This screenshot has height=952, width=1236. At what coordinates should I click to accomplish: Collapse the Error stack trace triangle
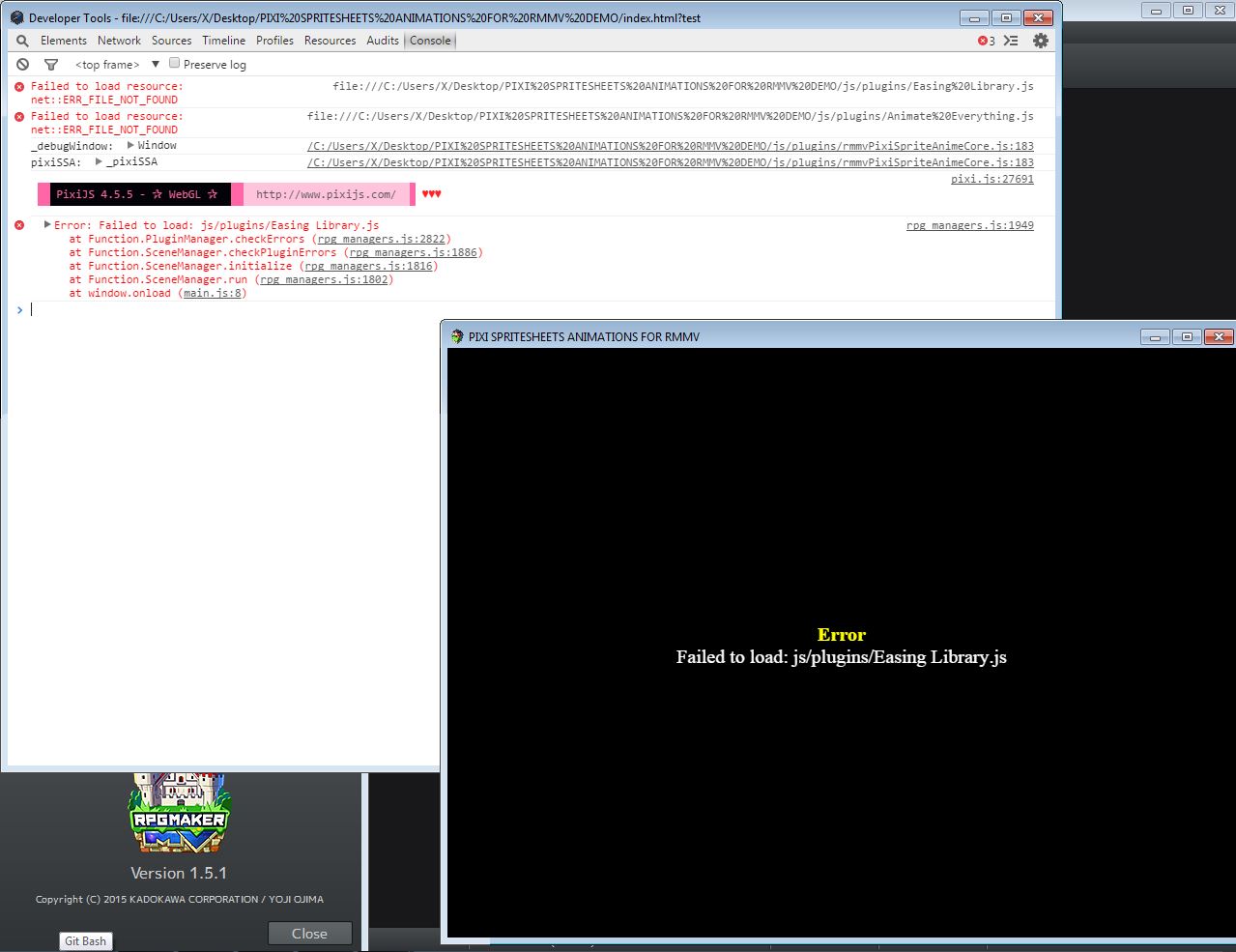[47, 224]
